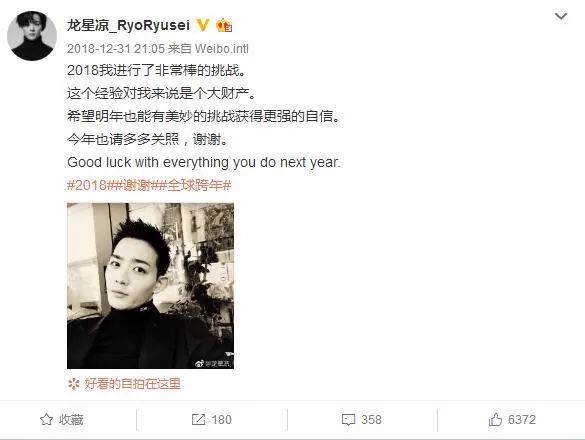Click the orange membership badge icon

pyautogui.click(x=224, y=25)
